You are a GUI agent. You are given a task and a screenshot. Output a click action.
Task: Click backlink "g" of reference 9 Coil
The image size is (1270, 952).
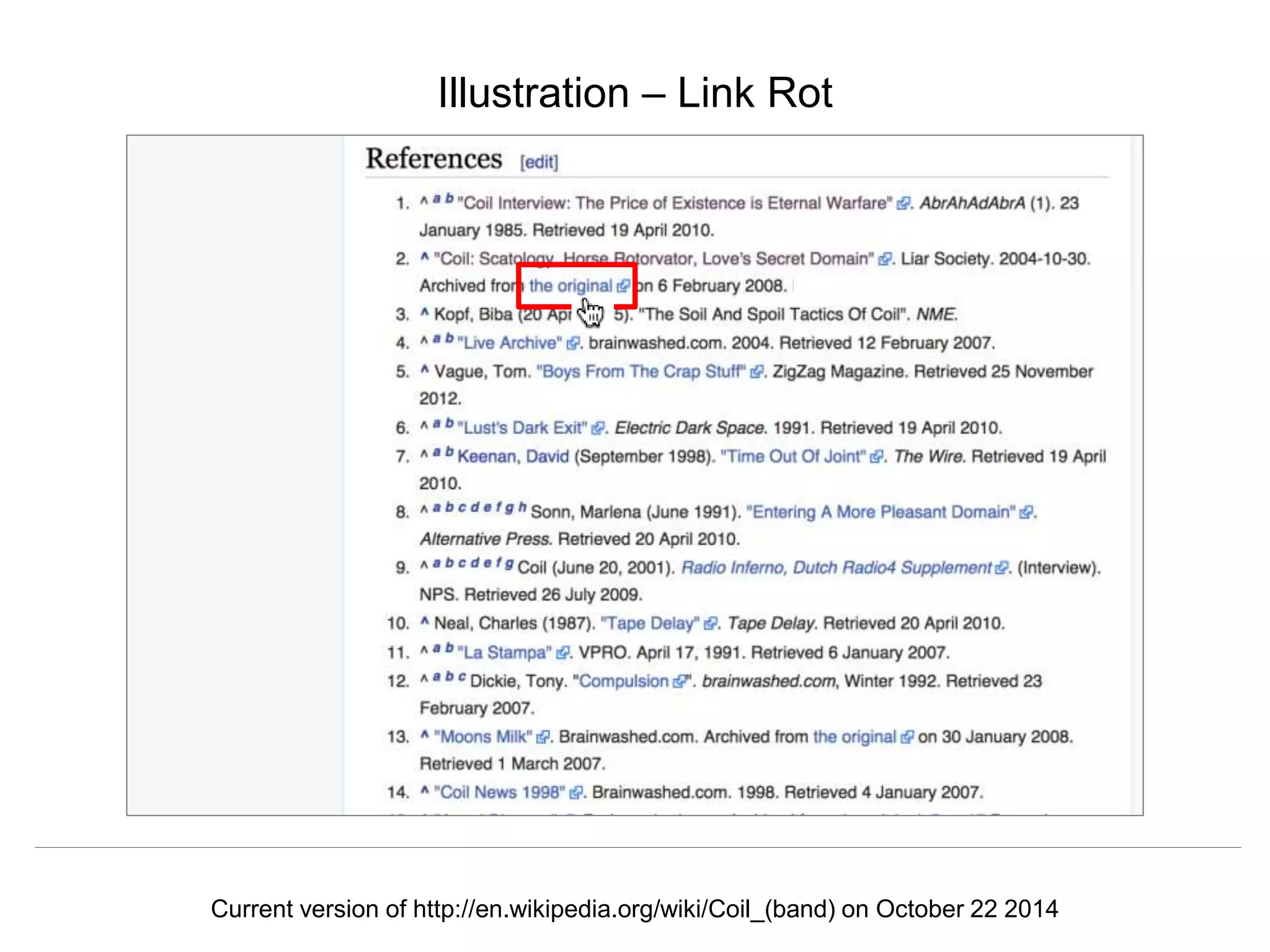point(508,564)
